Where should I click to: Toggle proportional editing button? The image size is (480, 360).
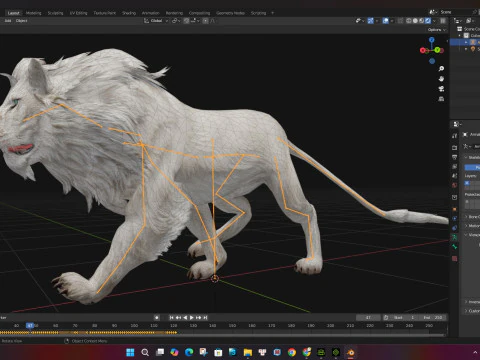206,21
